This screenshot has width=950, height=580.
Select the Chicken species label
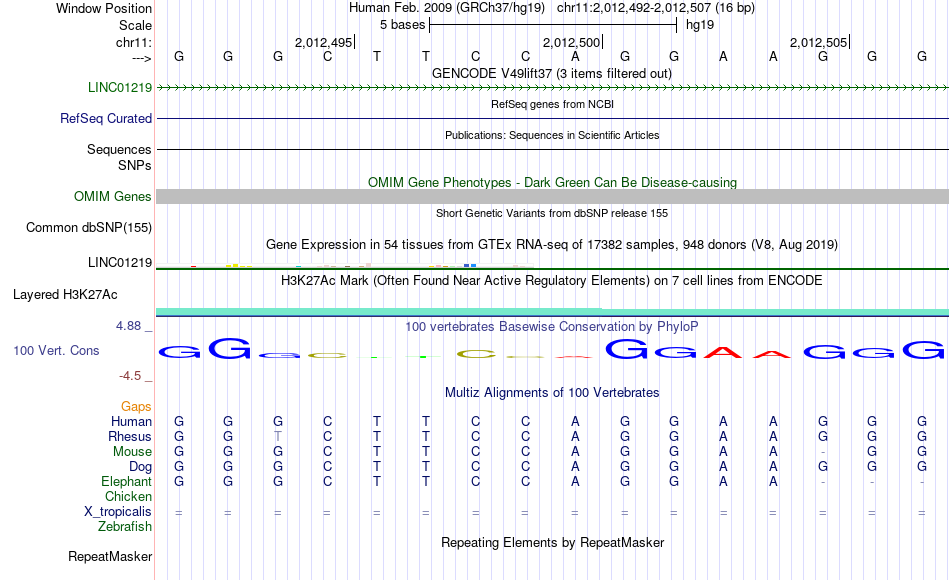click(128, 496)
